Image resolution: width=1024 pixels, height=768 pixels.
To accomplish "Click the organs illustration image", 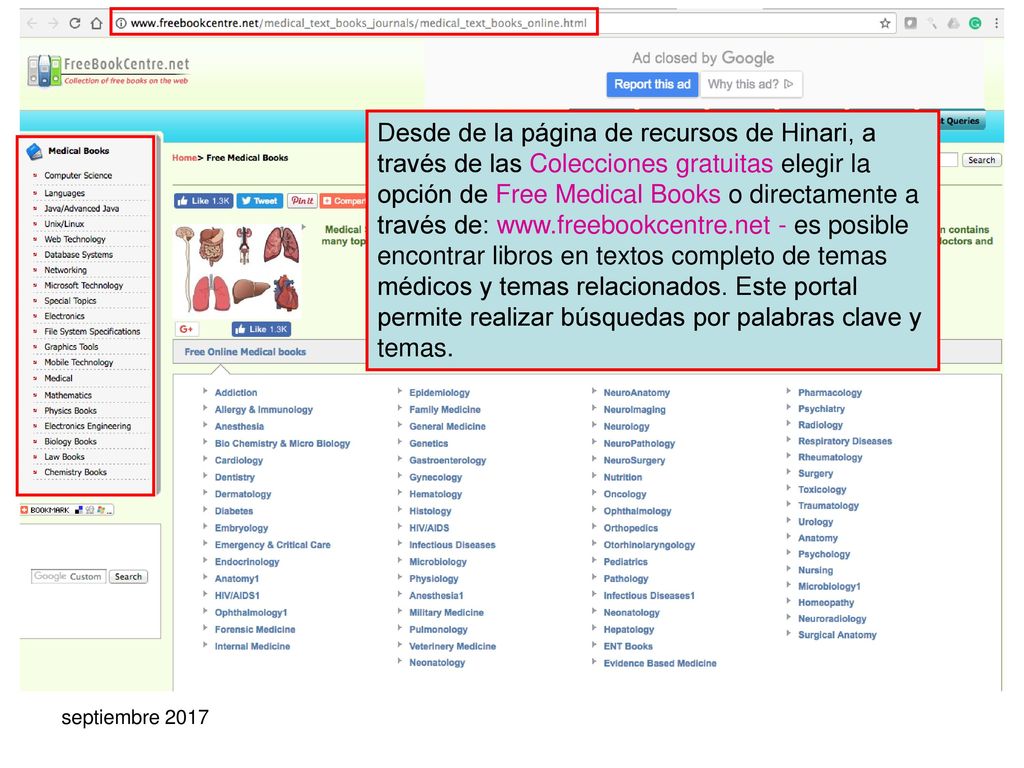I will [x=238, y=269].
